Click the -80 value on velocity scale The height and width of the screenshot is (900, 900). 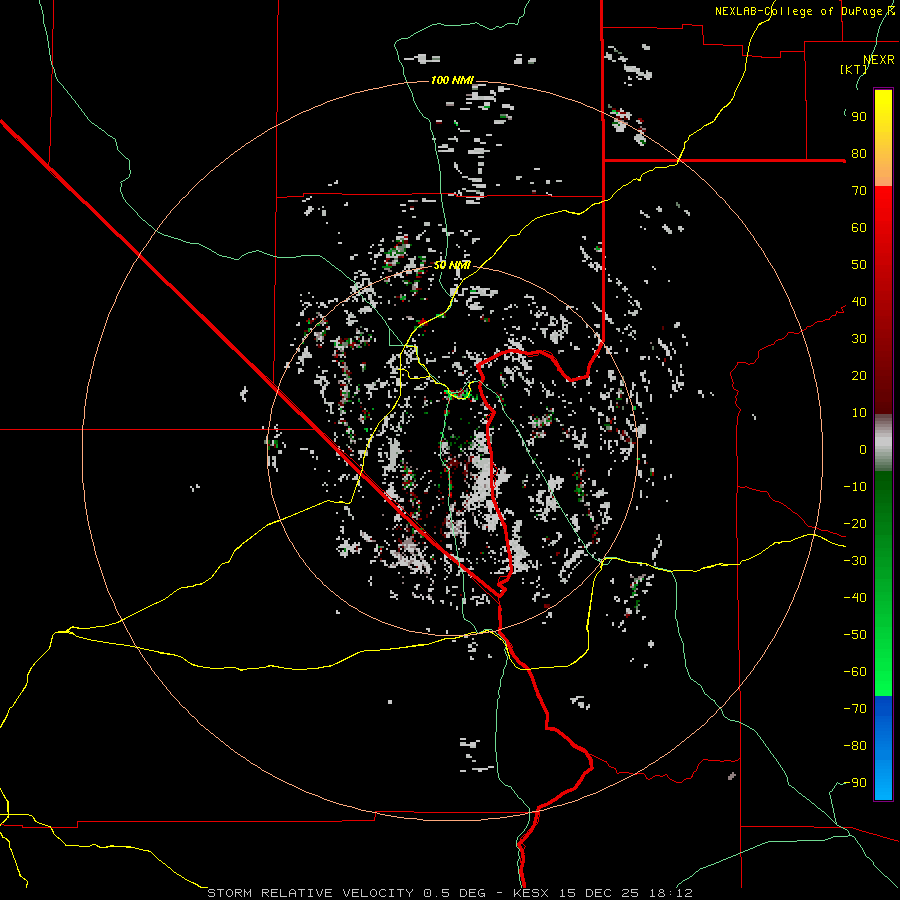(x=855, y=746)
